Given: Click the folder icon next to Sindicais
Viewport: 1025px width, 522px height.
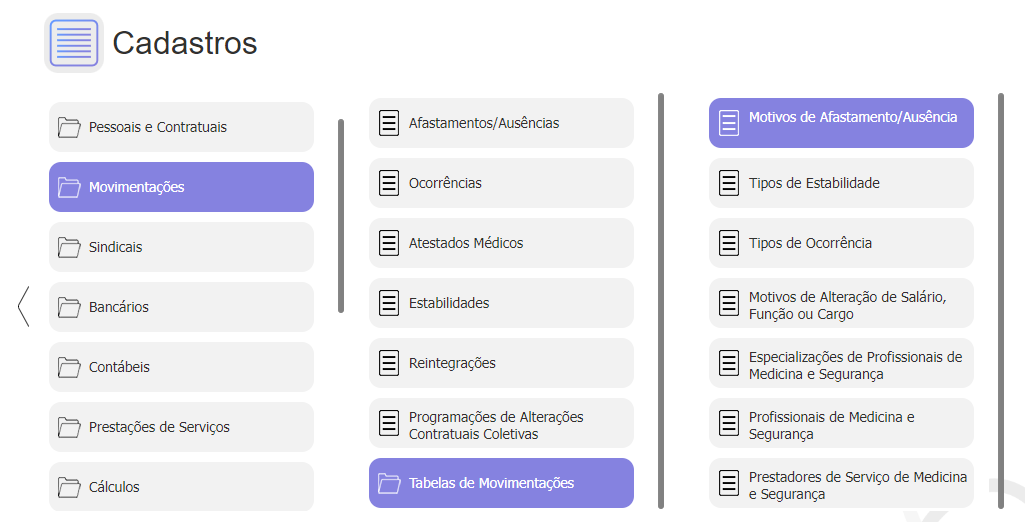Looking at the screenshot, I should pyautogui.click(x=69, y=247).
